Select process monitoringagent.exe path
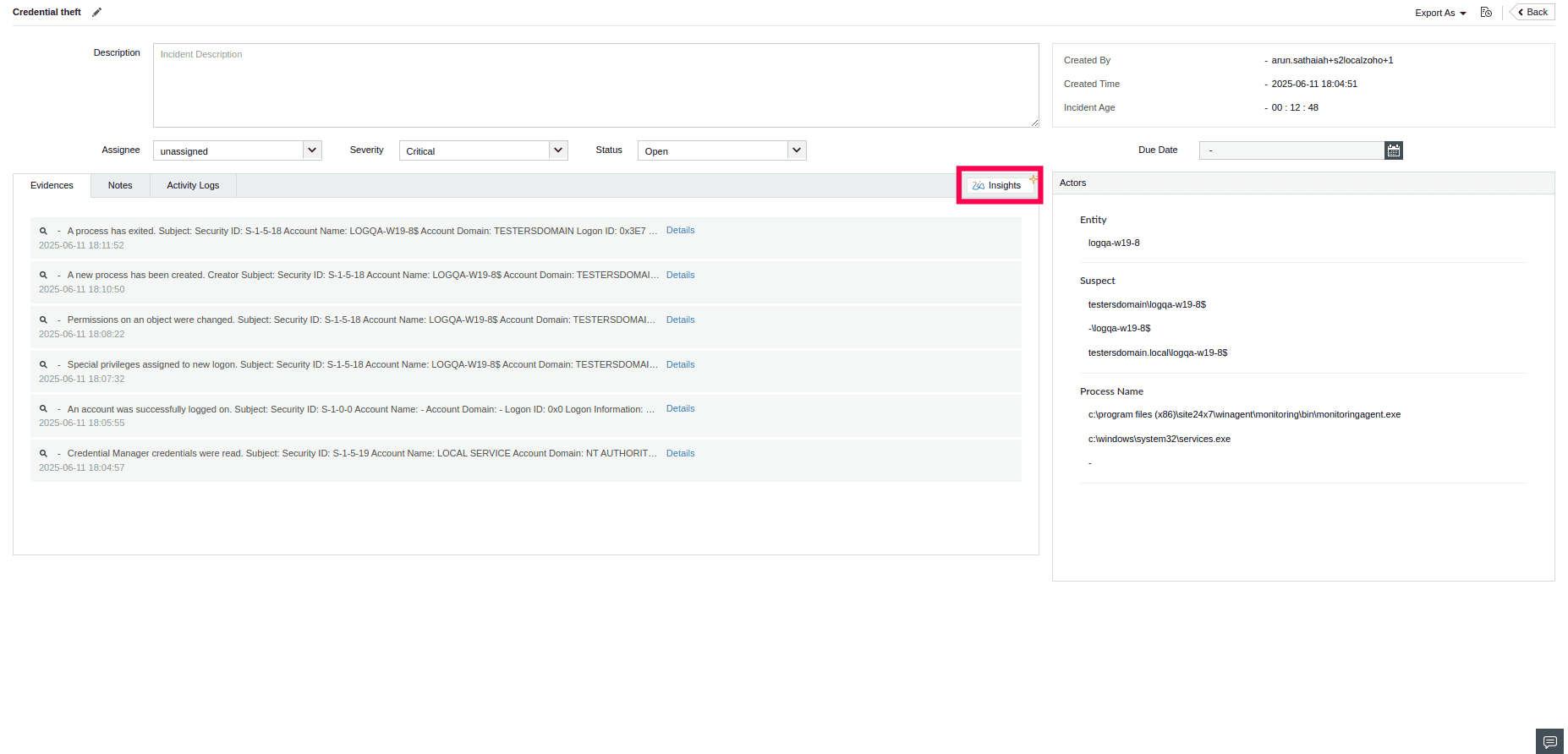This screenshot has width=1568, height=754. point(1244,414)
